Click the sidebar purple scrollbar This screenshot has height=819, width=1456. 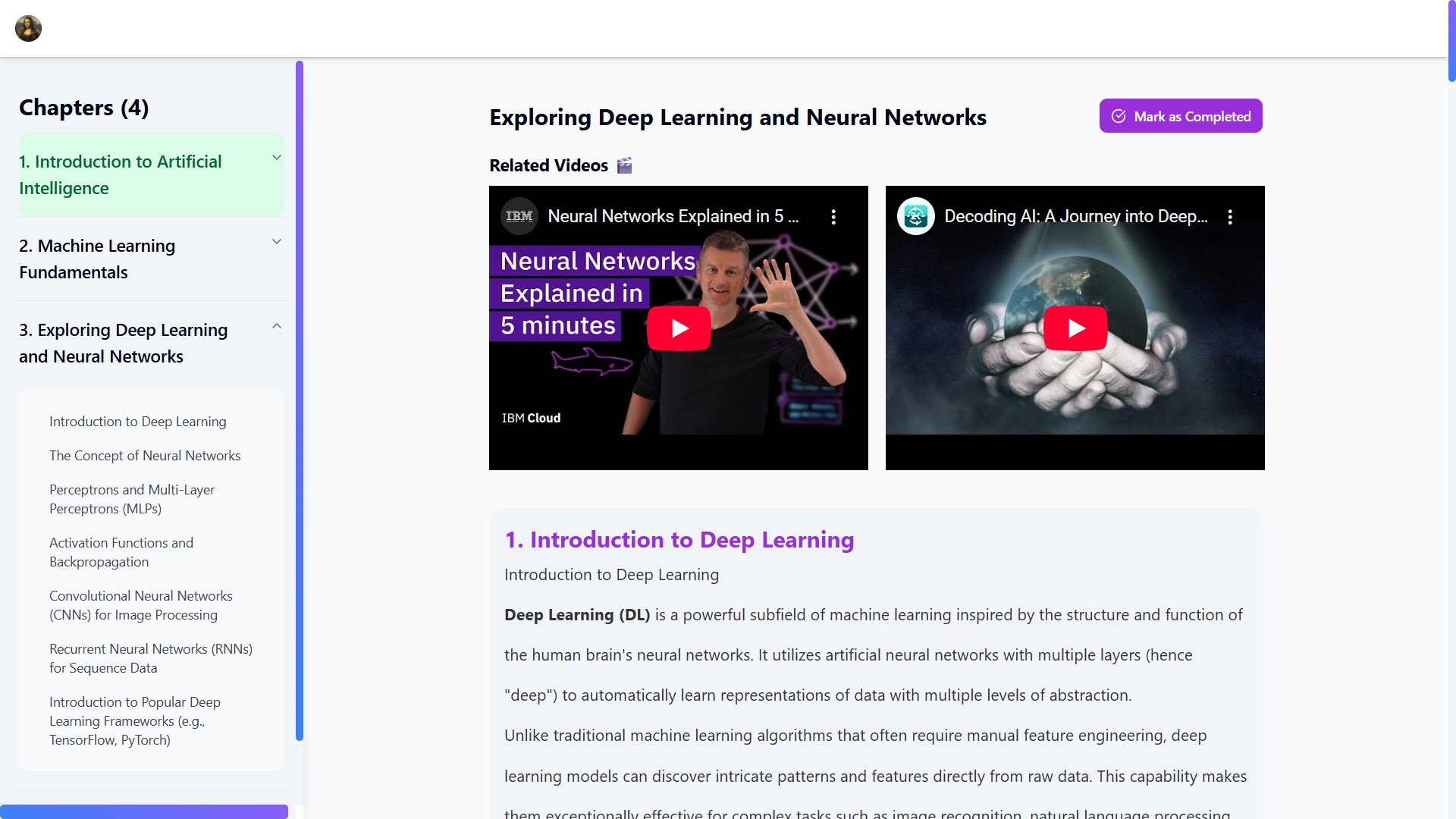(300, 400)
